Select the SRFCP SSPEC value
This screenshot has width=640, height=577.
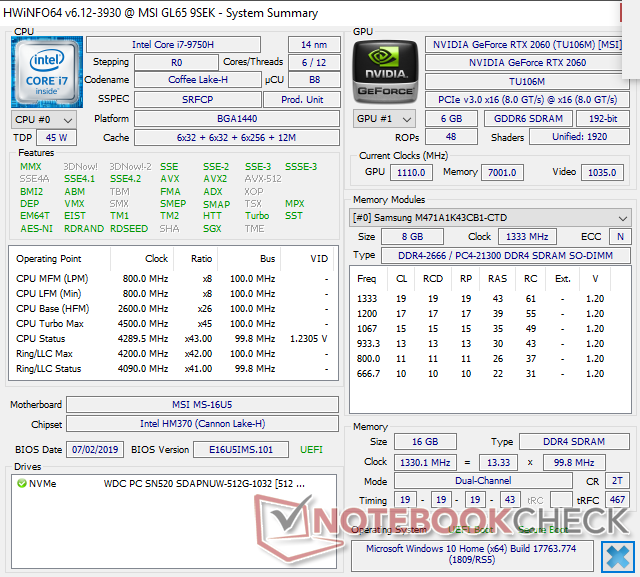198,100
